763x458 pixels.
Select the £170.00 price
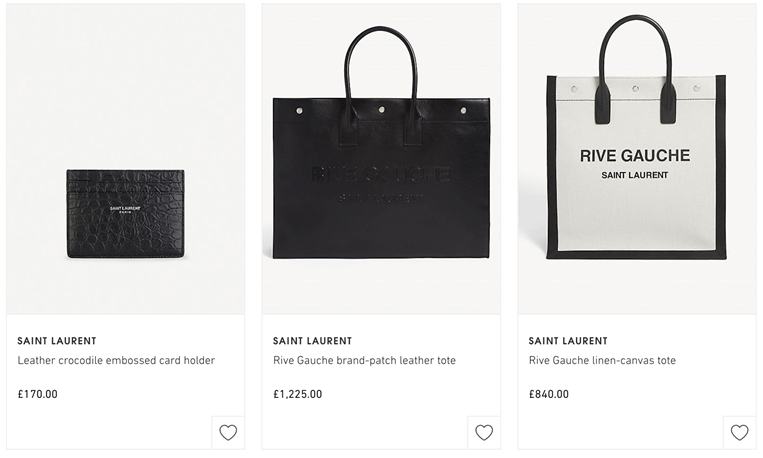click(37, 394)
